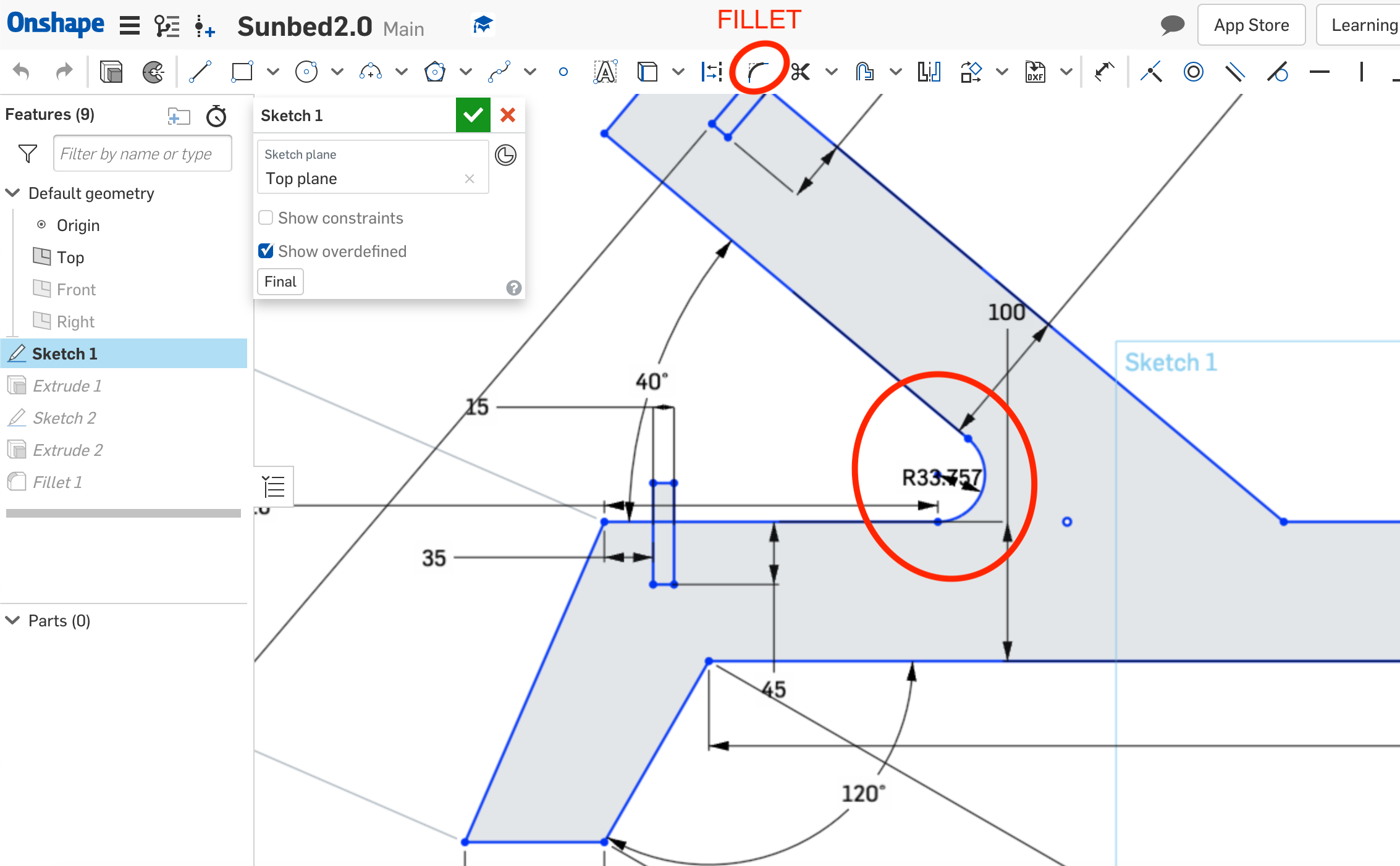Redo the last action
This screenshot has height=866, width=1400.
(64, 72)
